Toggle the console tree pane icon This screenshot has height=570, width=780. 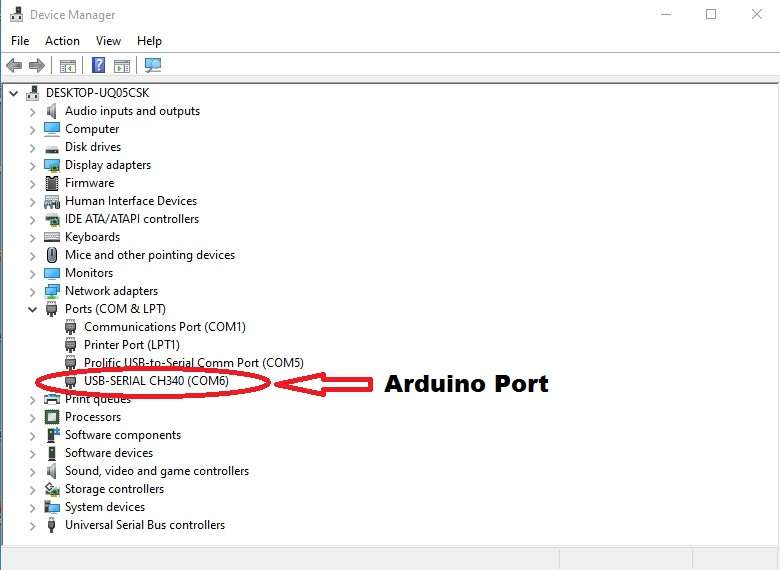68,65
